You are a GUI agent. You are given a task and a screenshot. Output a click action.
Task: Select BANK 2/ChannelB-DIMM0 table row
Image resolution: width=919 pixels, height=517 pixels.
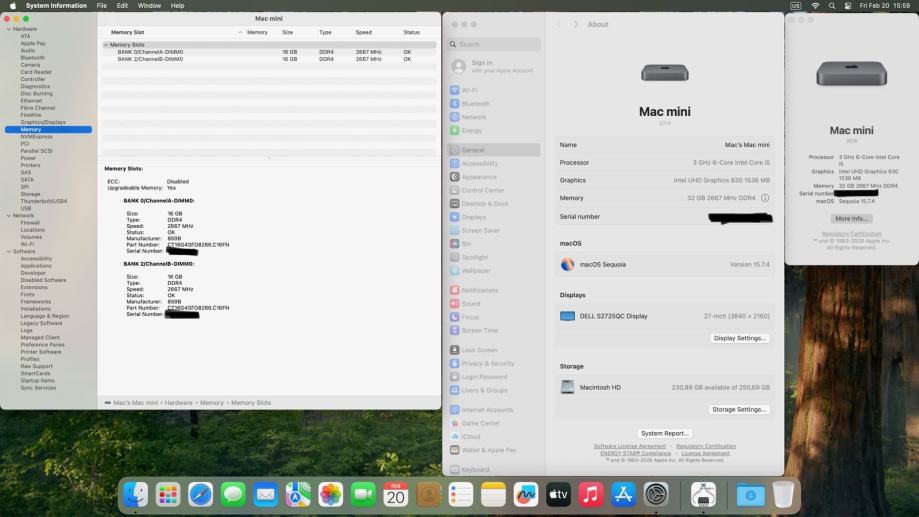pos(269,59)
